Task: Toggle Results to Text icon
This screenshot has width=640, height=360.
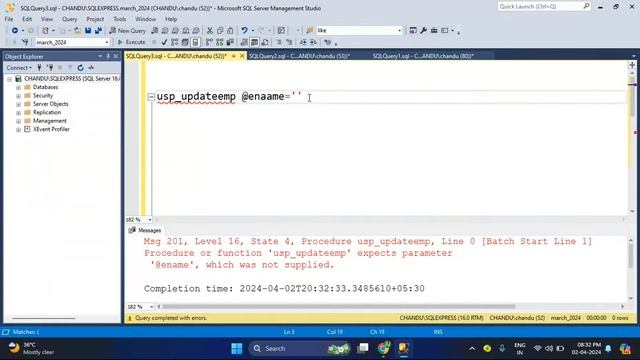Action: pyautogui.click(x=244, y=42)
